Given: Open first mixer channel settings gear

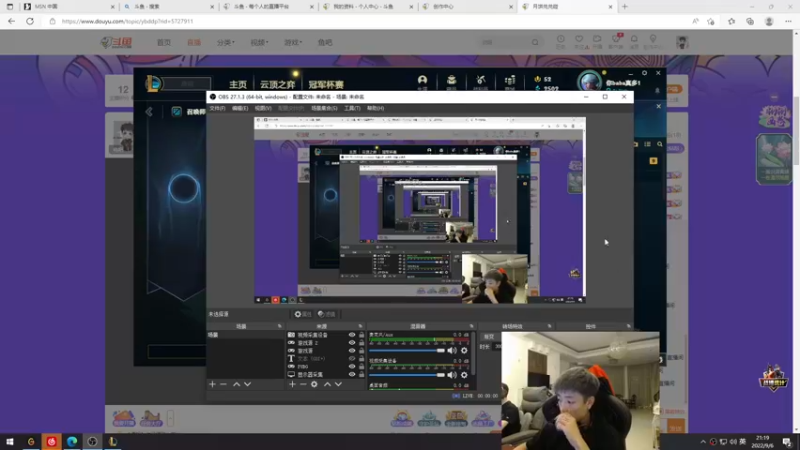Looking at the screenshot, I should point(464,351).
